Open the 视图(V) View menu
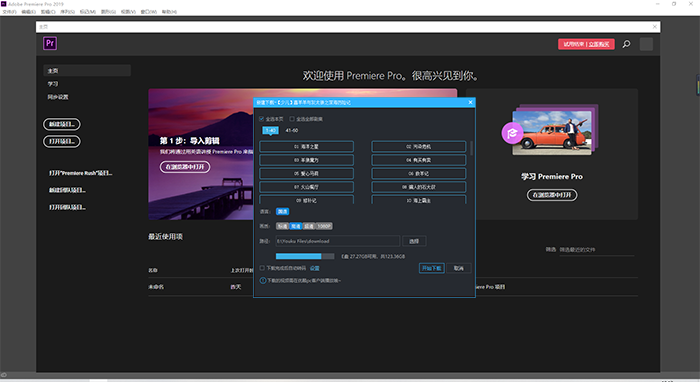 tap(128, 12)
